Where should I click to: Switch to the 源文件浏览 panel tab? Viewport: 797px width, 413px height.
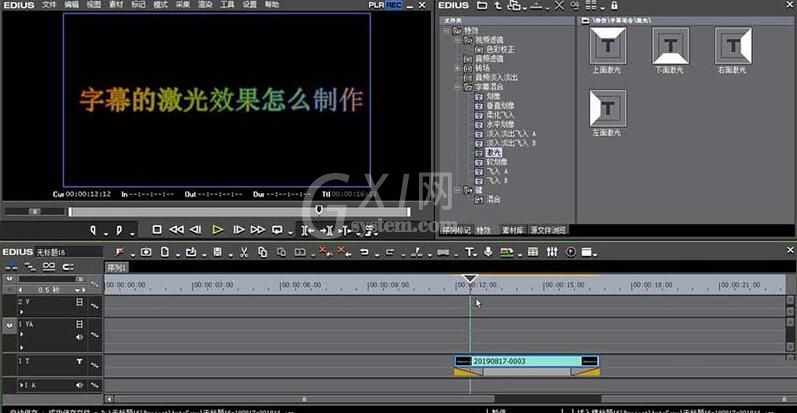point(548,230)
